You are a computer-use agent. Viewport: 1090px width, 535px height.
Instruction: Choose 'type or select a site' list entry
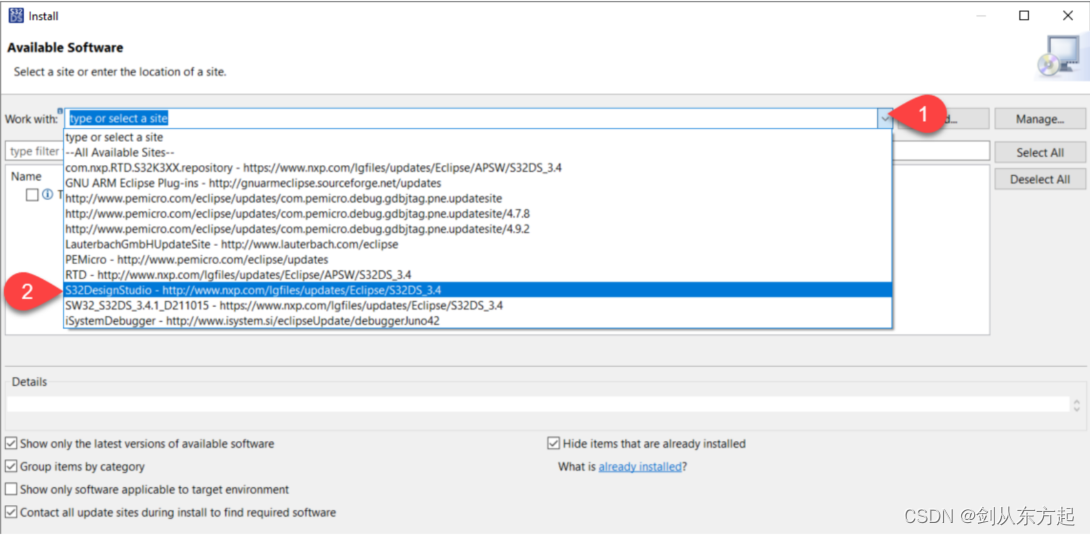coord(477,138)
